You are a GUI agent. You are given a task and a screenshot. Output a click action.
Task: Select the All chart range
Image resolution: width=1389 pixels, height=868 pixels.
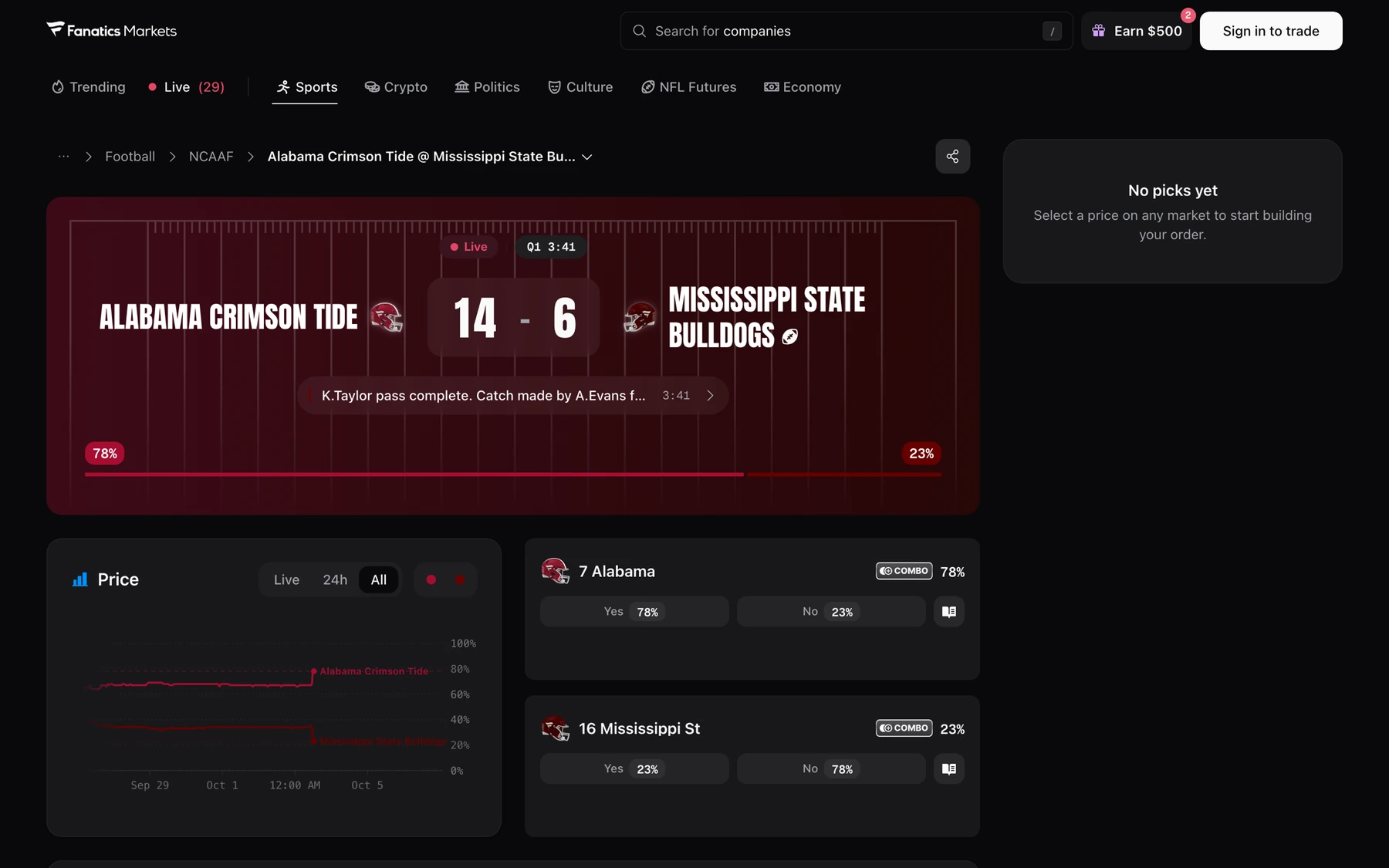point(379,580)
